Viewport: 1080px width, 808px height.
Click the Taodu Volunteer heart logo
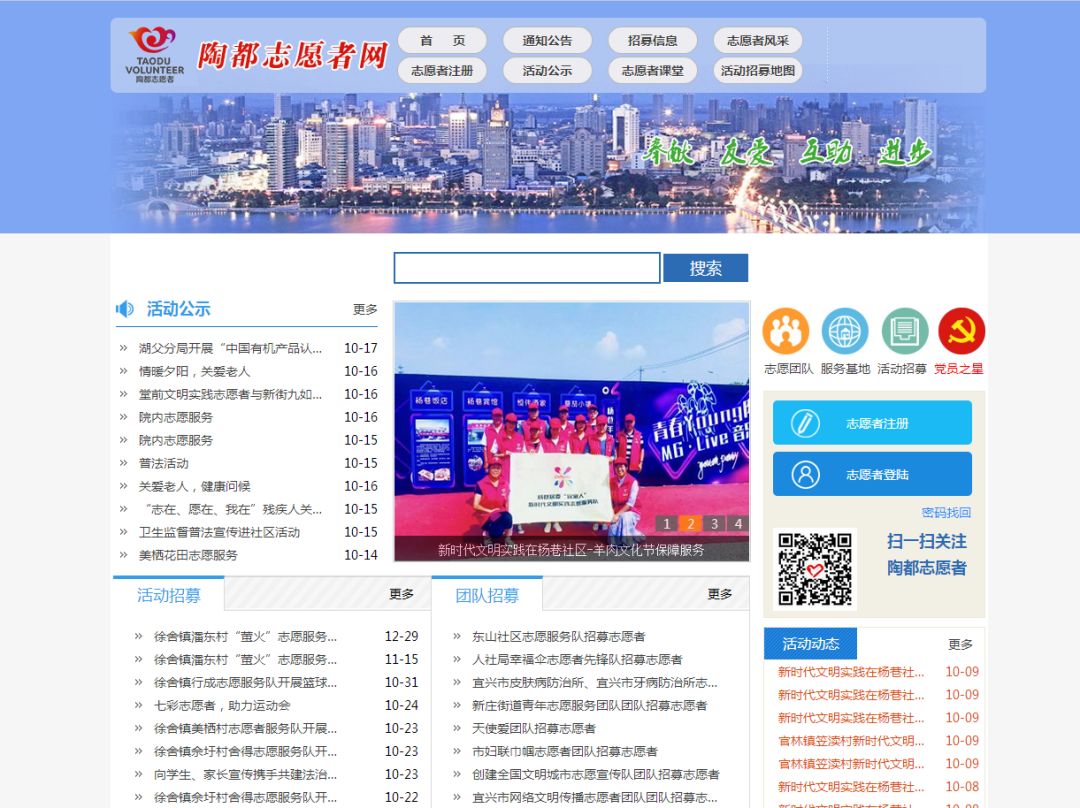click(154, 54)
